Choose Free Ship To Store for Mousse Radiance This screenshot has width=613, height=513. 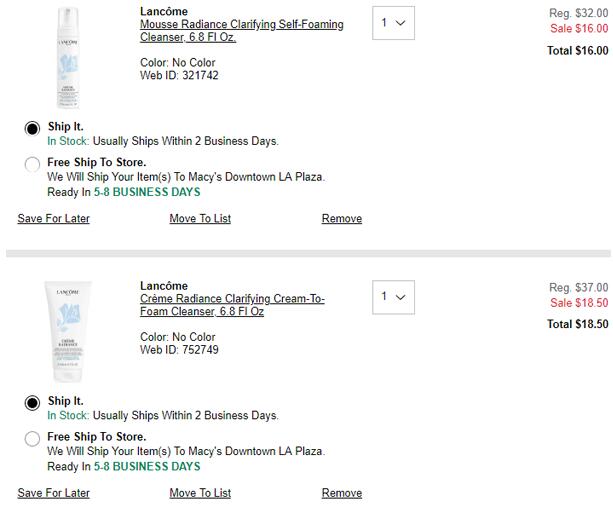tap(32, 164)
